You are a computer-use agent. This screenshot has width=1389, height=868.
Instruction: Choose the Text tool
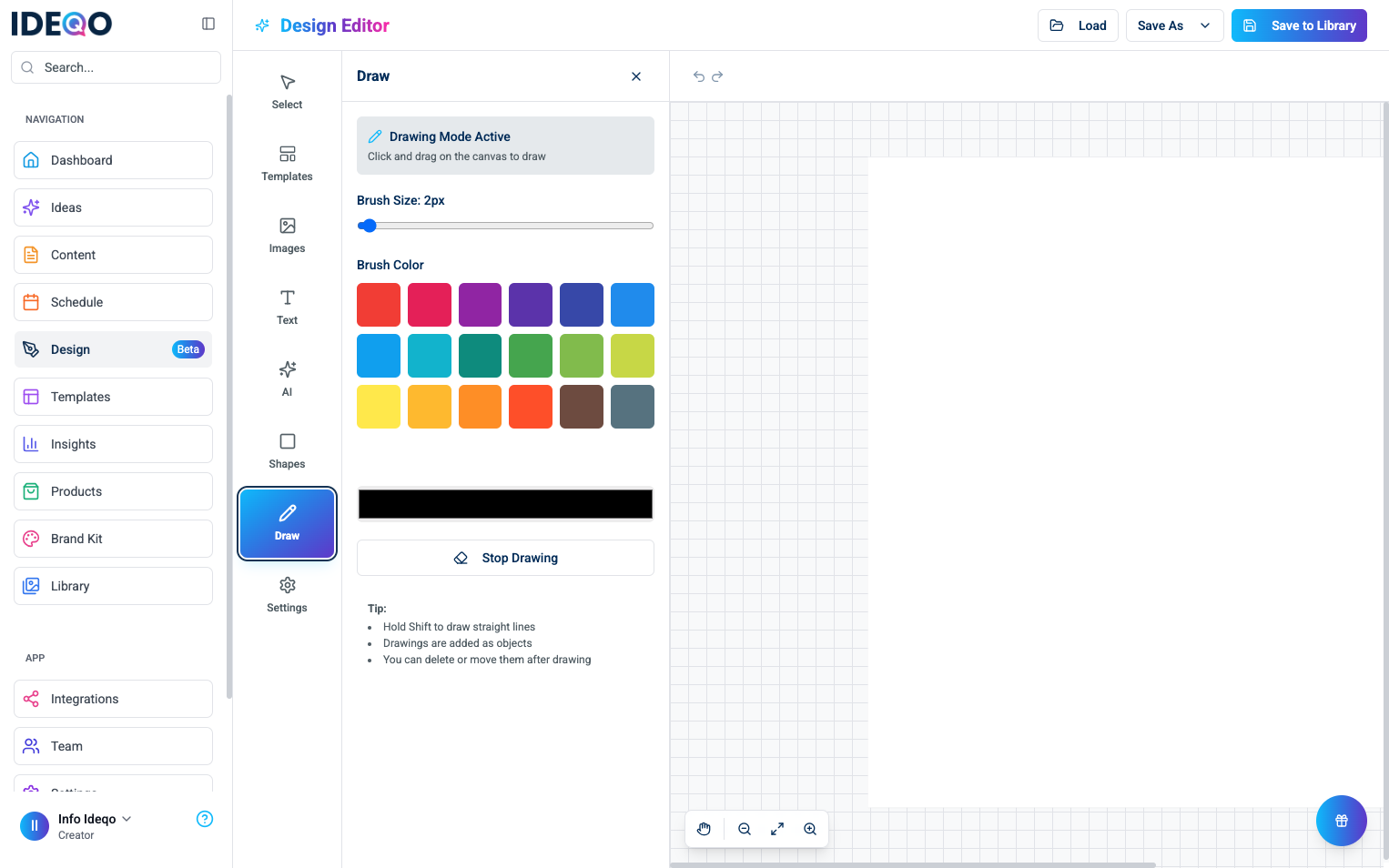tap(287, 307)
